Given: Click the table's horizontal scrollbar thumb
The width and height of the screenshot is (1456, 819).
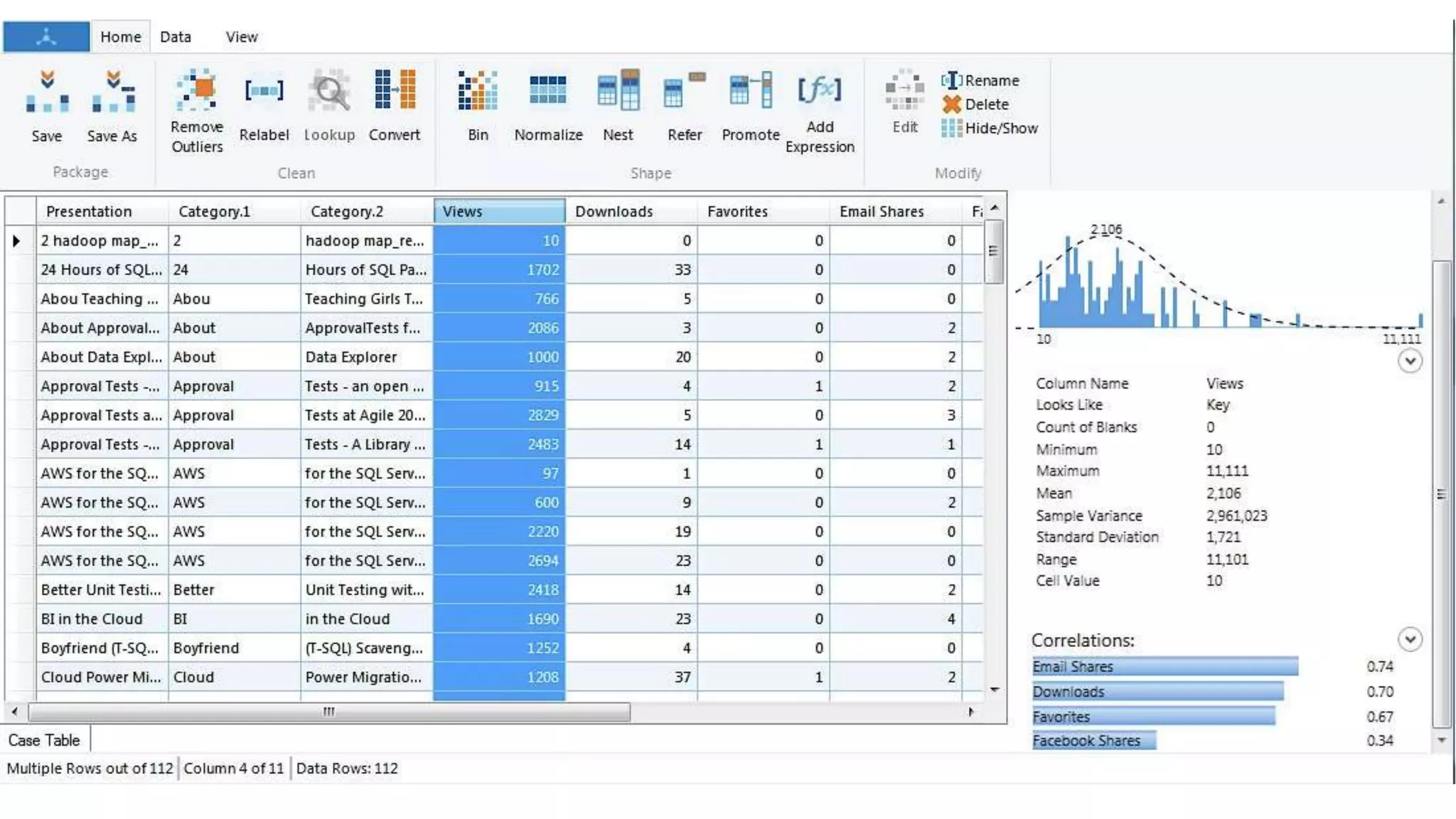Looking at the screenshot, I should click(328, 712).
